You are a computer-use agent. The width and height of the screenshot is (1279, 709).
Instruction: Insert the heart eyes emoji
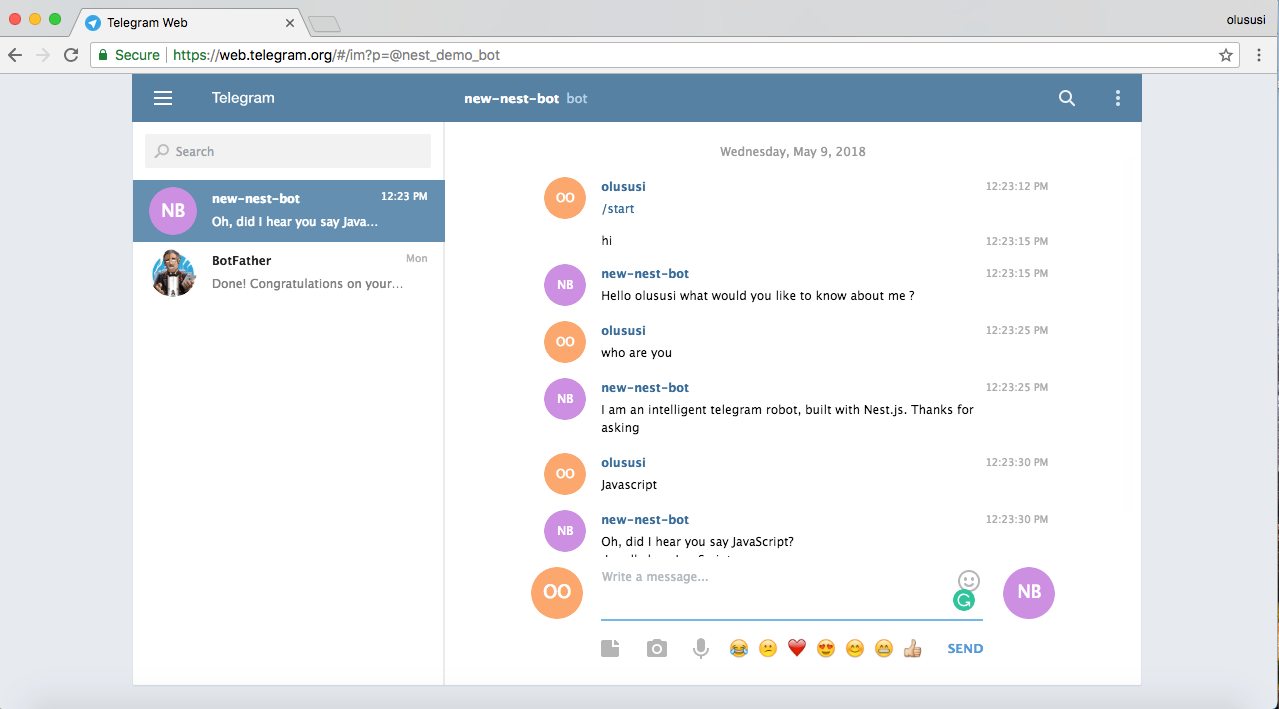click(826, 648)
